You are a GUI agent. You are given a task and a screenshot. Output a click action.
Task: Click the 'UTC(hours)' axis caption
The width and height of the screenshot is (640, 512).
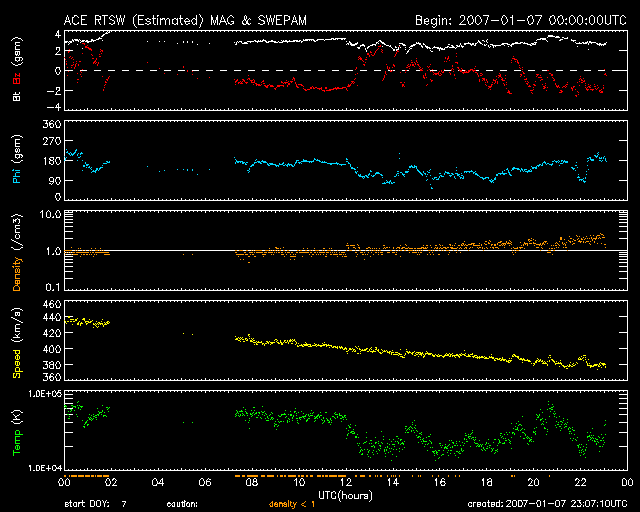click(345, 496)
